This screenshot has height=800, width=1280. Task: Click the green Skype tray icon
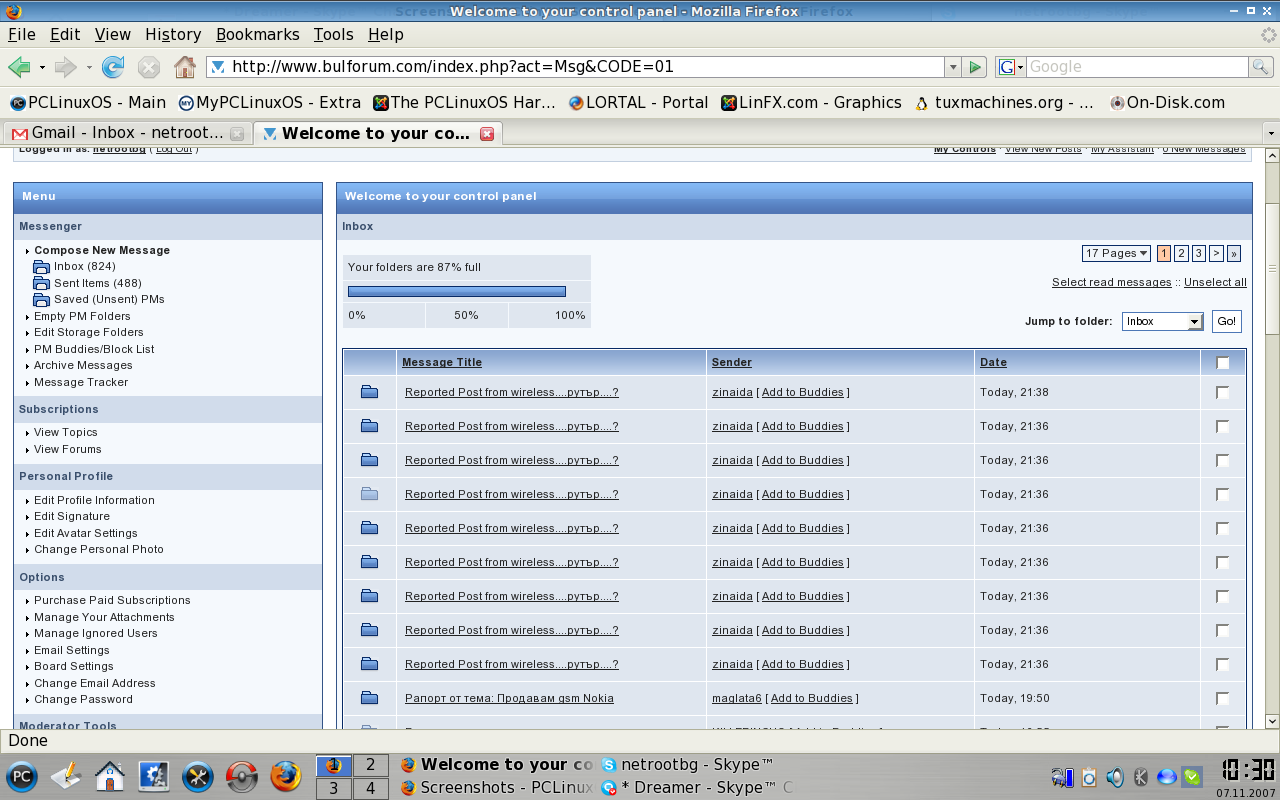pyautogui.click(x=1192, y=777)
